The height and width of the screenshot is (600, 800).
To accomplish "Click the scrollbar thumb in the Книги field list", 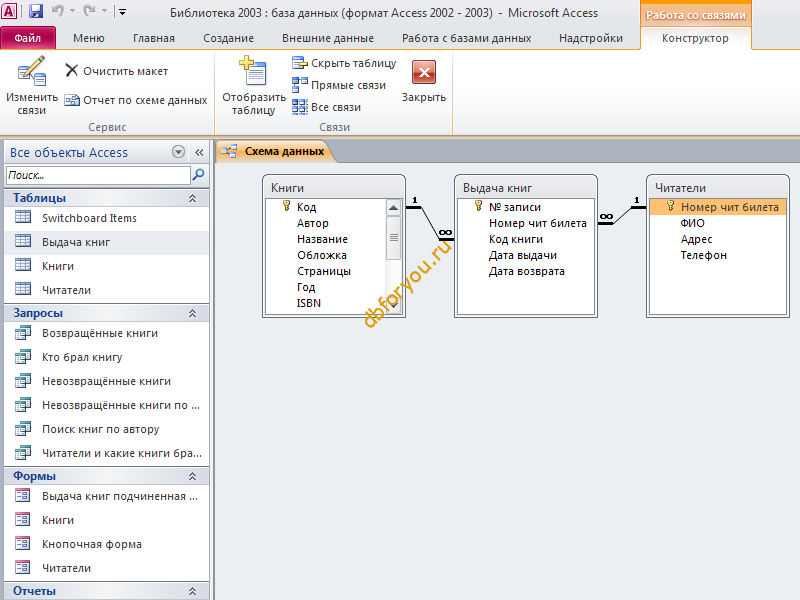I will pyautogui.click(x=393, y=237).
